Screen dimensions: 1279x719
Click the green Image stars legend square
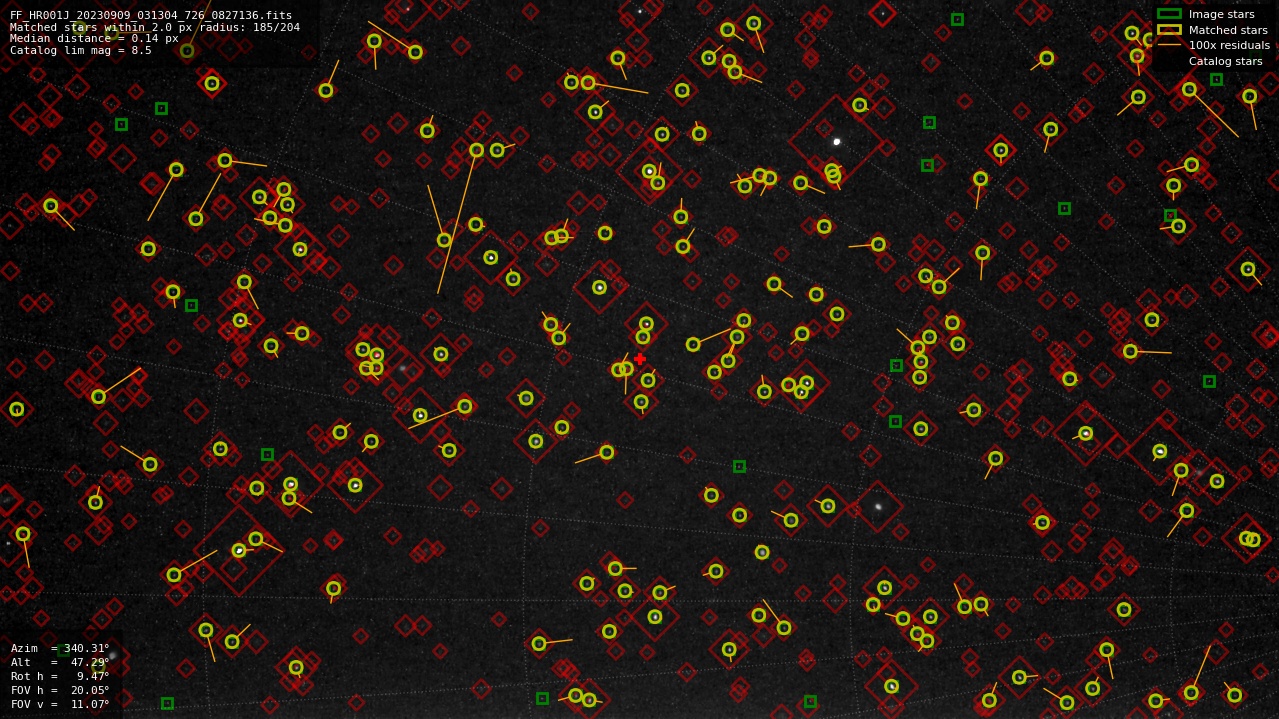[1169, 14]
